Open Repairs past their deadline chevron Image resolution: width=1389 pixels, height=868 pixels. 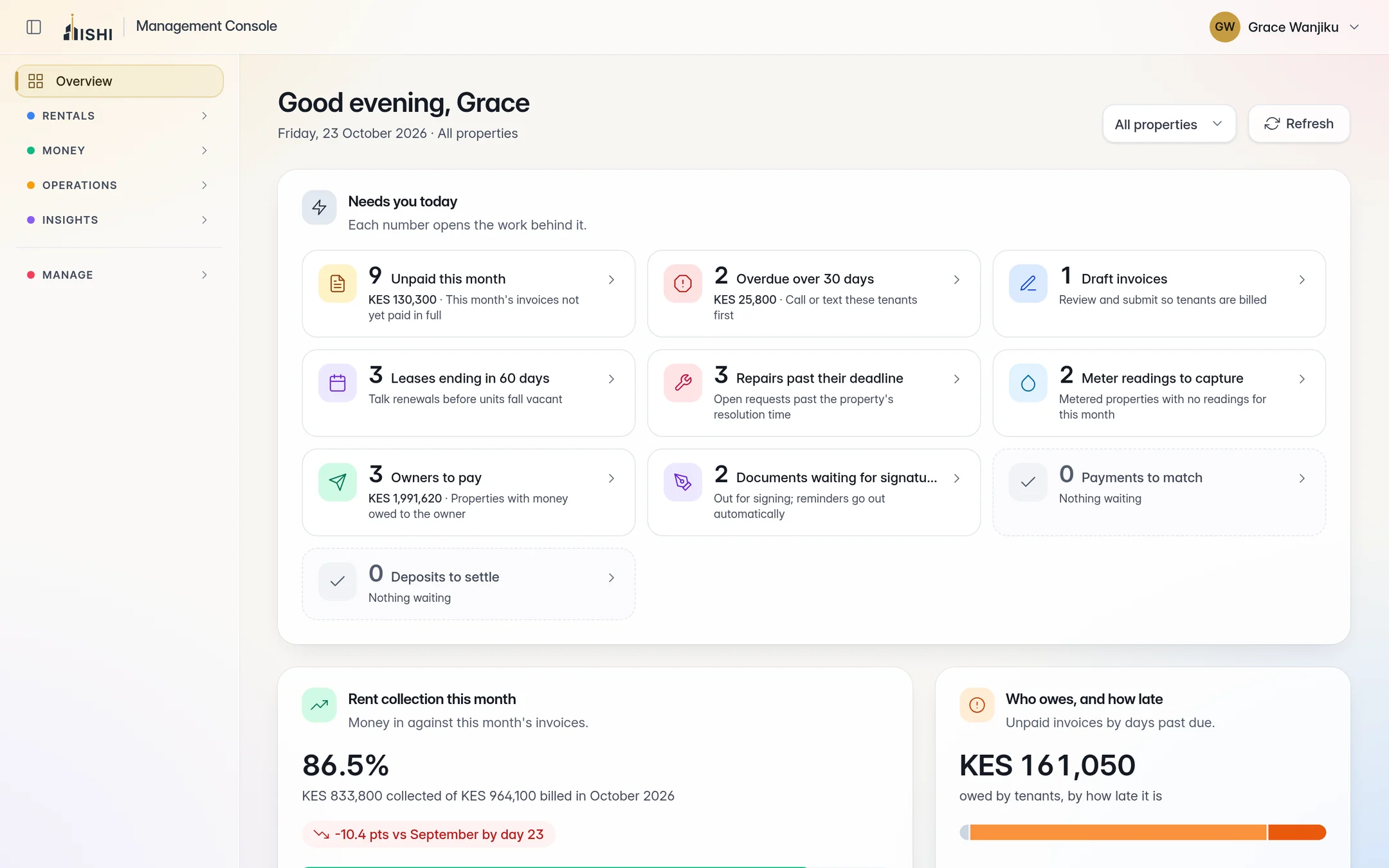957,379
